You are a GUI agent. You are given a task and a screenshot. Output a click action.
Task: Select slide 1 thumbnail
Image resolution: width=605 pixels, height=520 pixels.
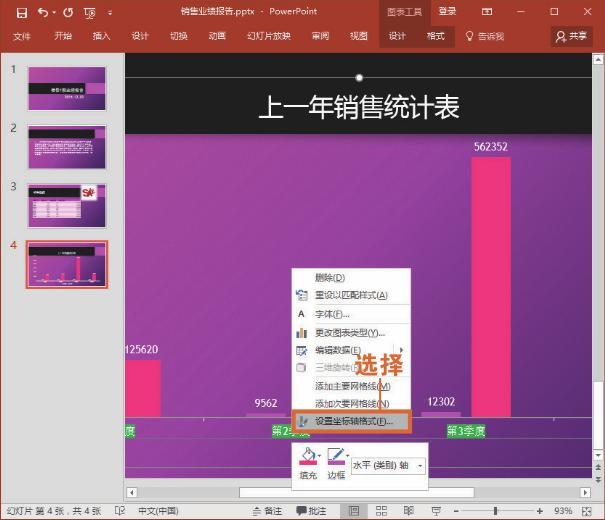pos(67,88)
